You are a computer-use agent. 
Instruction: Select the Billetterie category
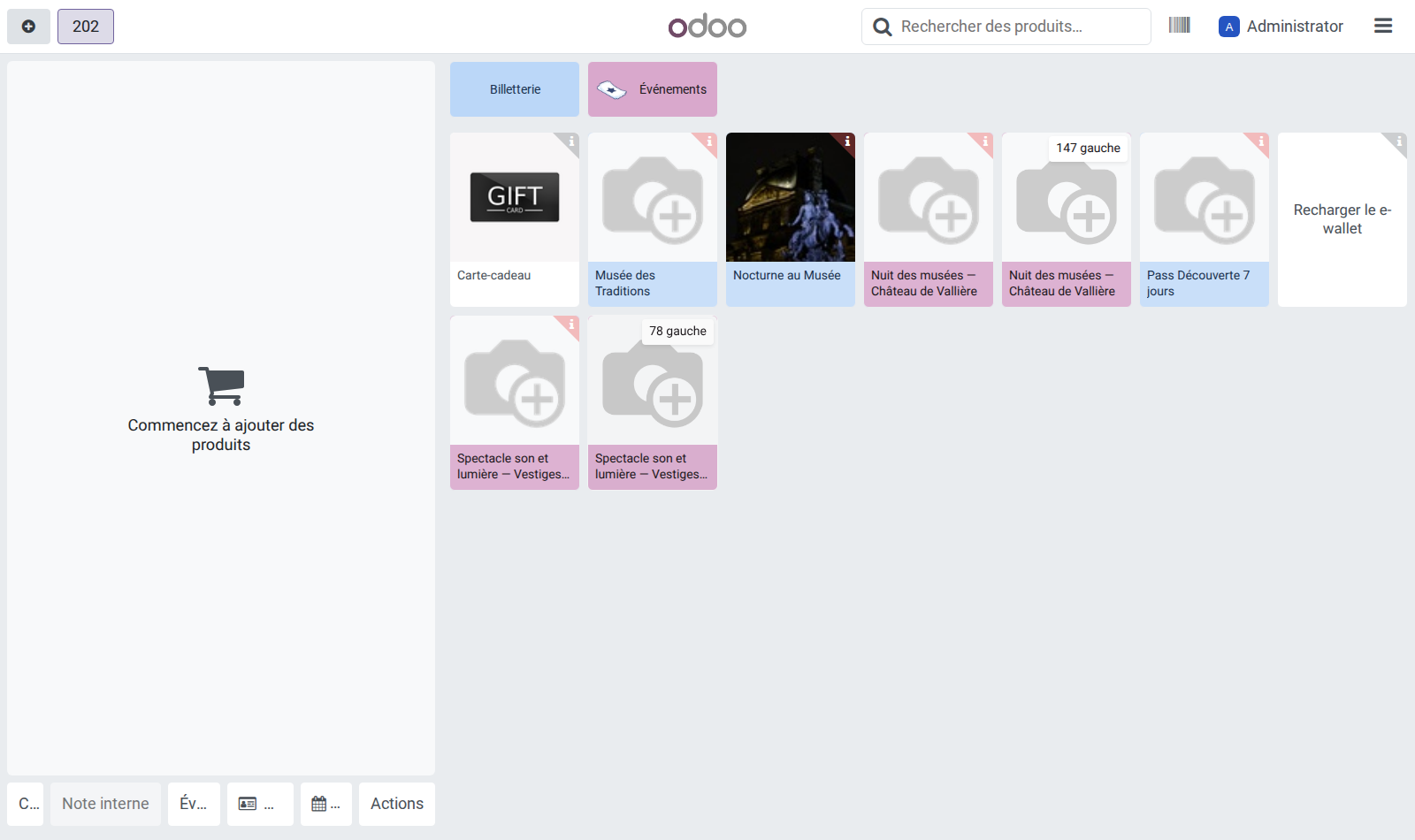tap(515, 89)
